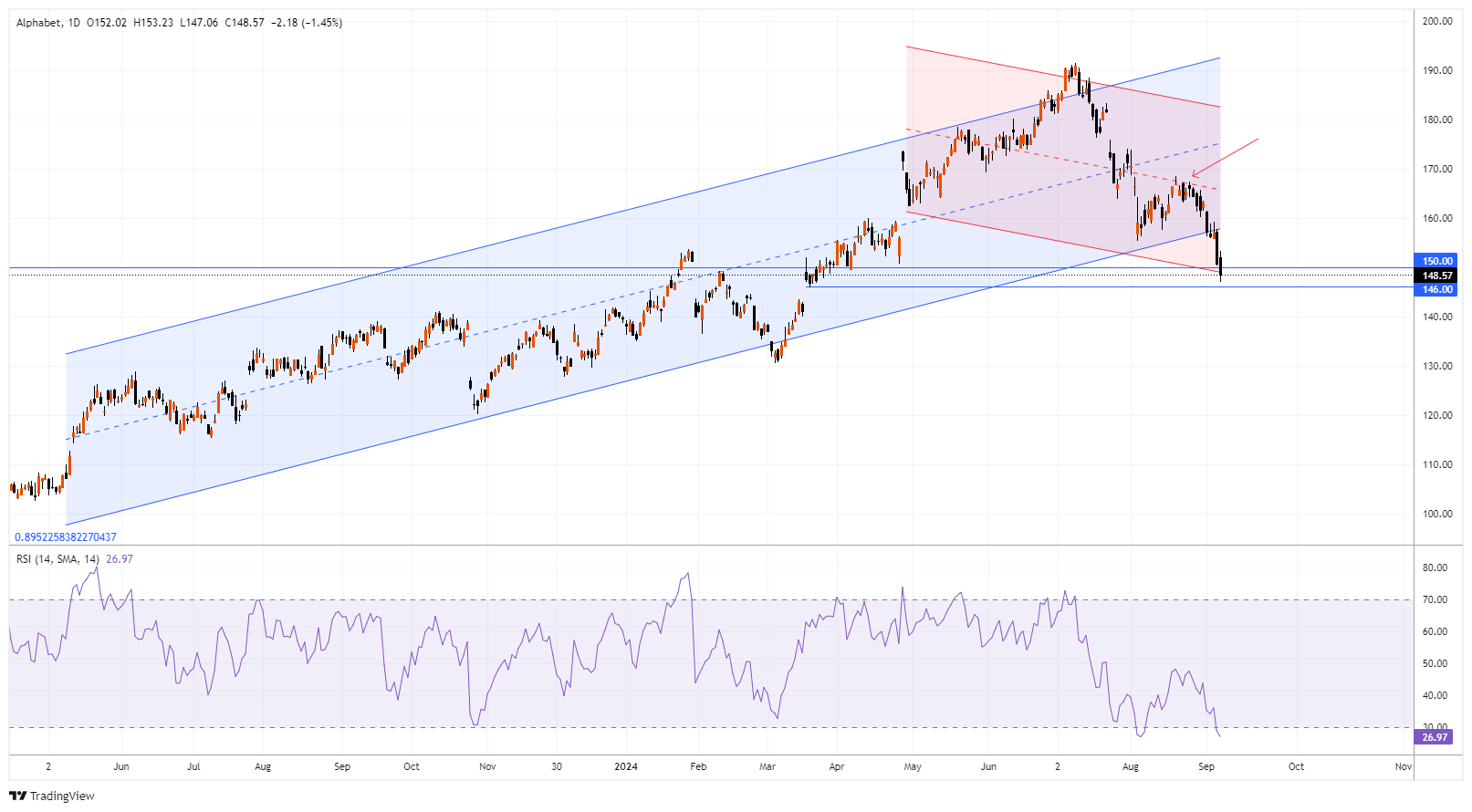Click the 170.00 price axis label
1472x812 pixels.
pyautogui.click(x=1438, y=169)
